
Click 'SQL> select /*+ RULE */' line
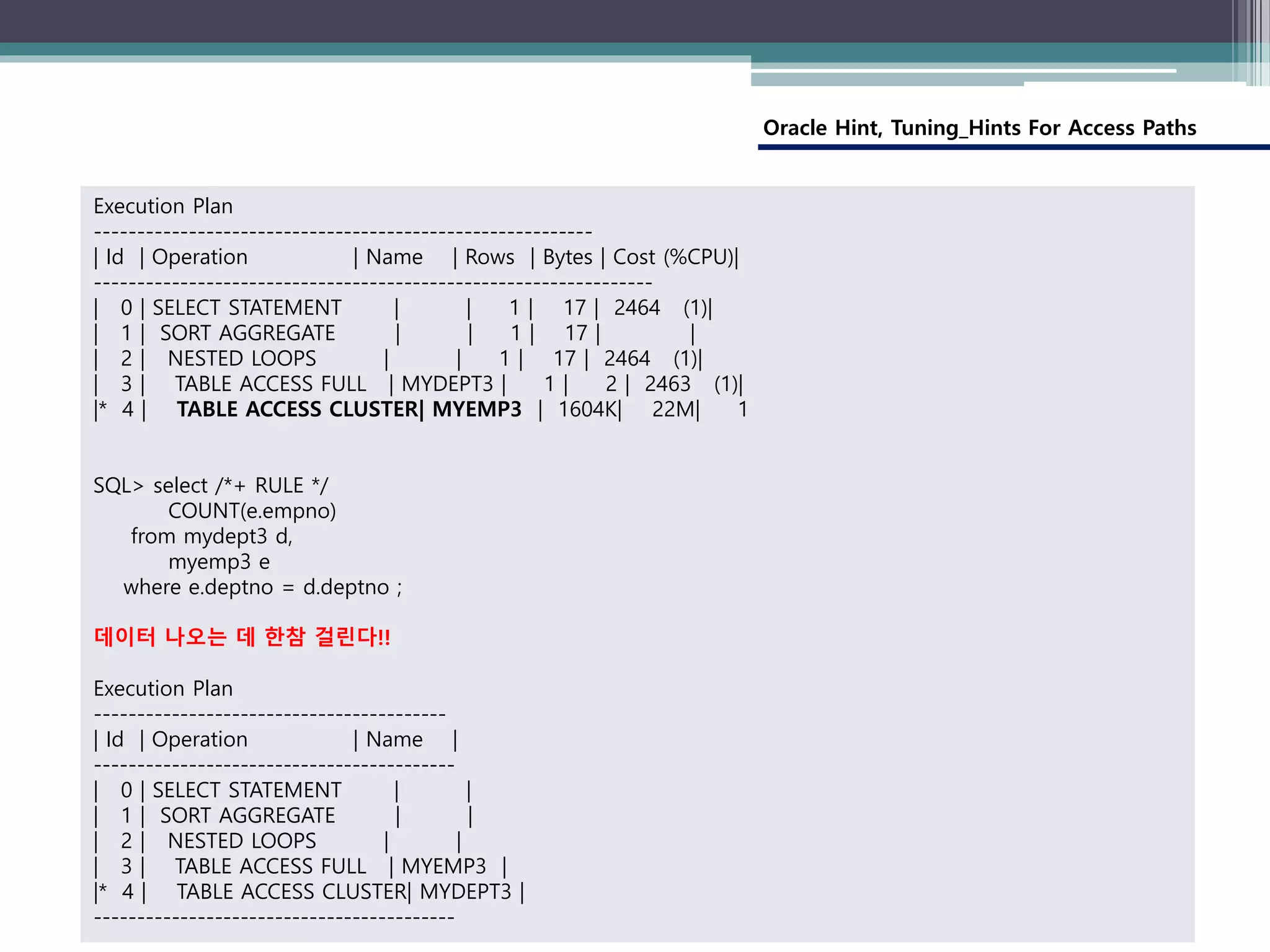coord(211,486)
